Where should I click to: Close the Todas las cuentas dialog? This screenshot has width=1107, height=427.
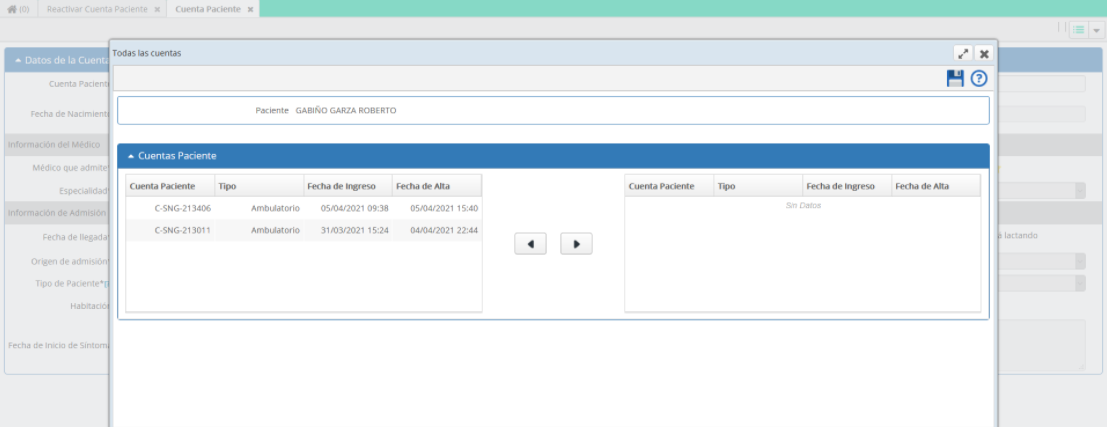(x=983, y=53)
